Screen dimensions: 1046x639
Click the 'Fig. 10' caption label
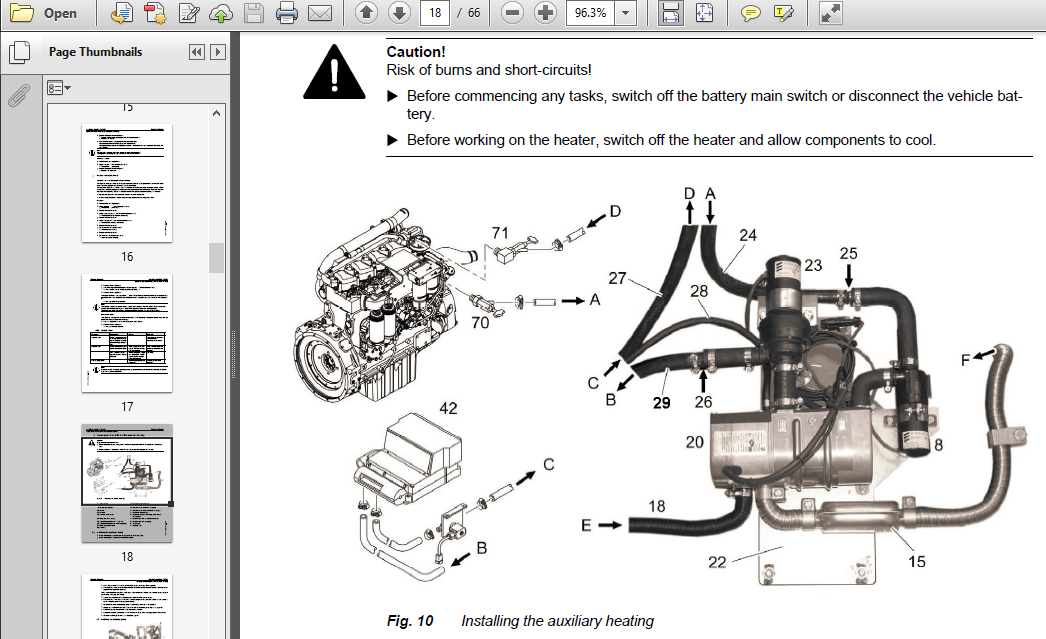click(x=410, y=620)
